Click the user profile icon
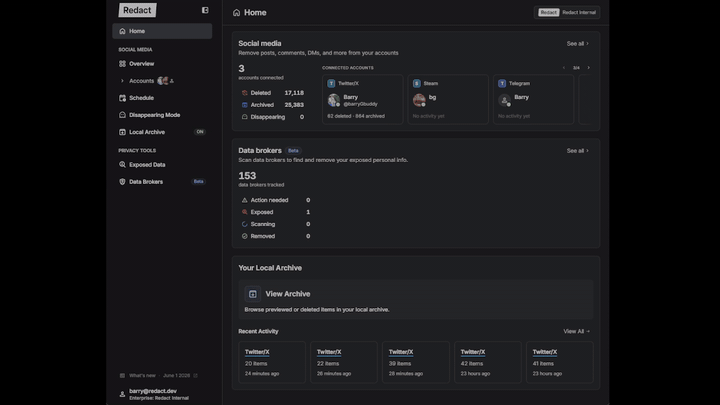720x405 pixels. 122,394
